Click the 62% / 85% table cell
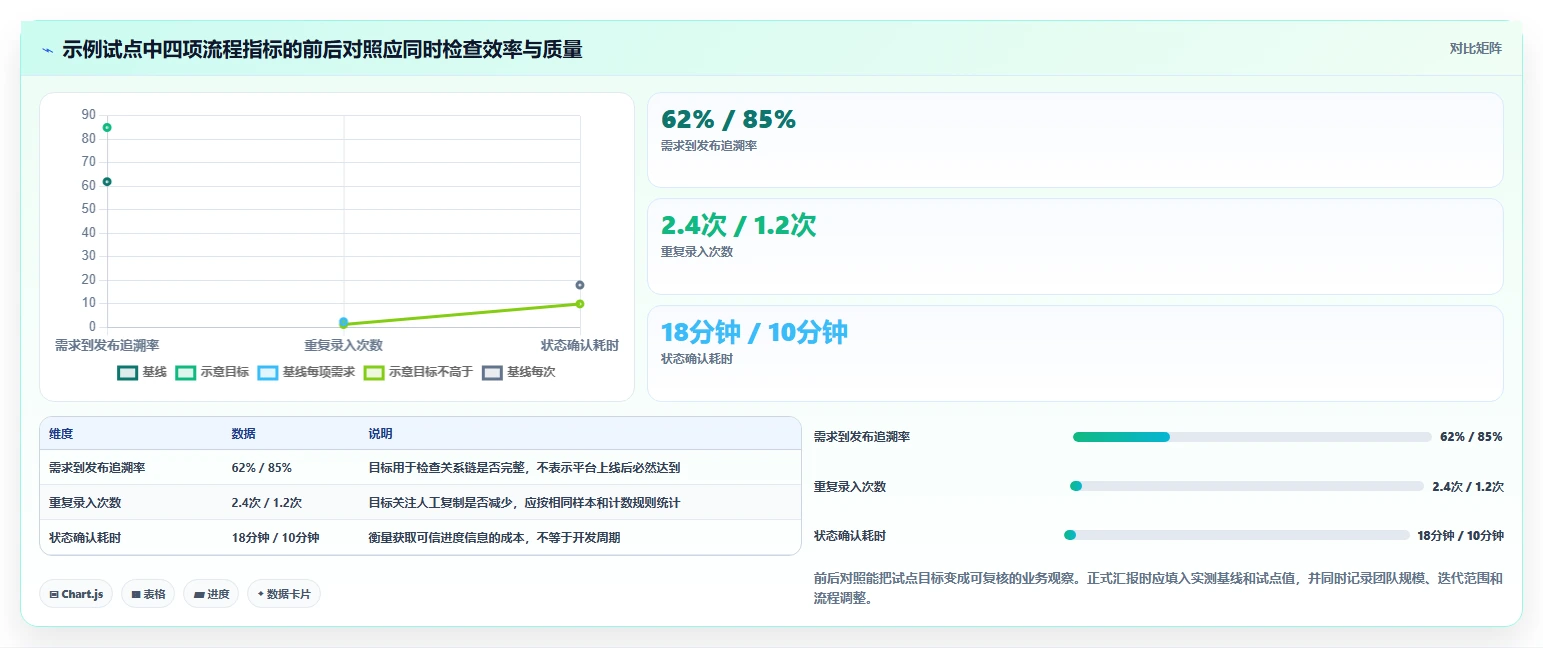Screen dimensions: 1543x648 pos(262,467)
